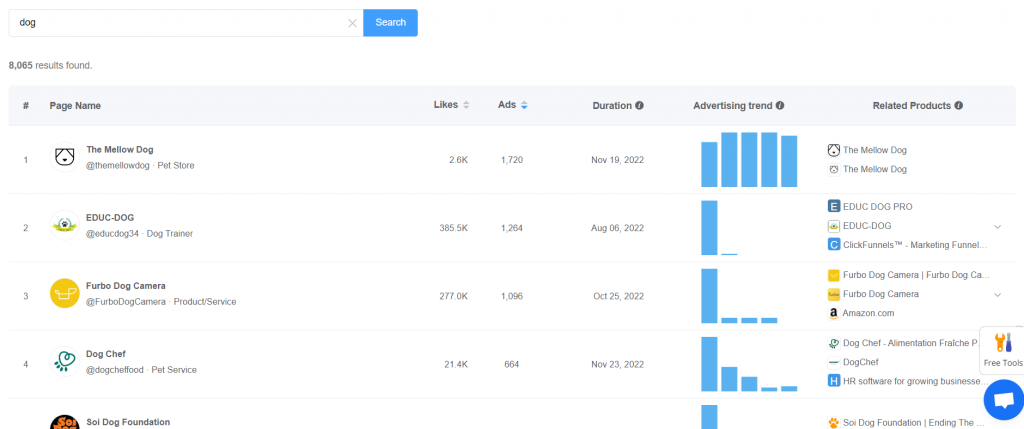The width and height of the screenshot is (1024, 429).
Task: Click the @FurboDogCamera Product/Service text
Action: (161, 302)
